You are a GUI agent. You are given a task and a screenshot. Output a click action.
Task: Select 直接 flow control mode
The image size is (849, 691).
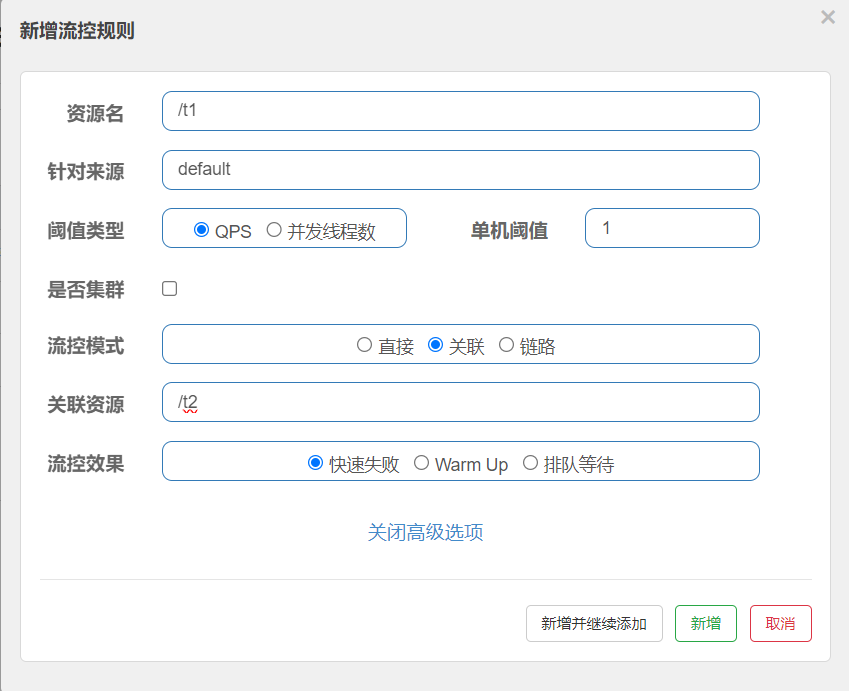(x=365, y=345)
